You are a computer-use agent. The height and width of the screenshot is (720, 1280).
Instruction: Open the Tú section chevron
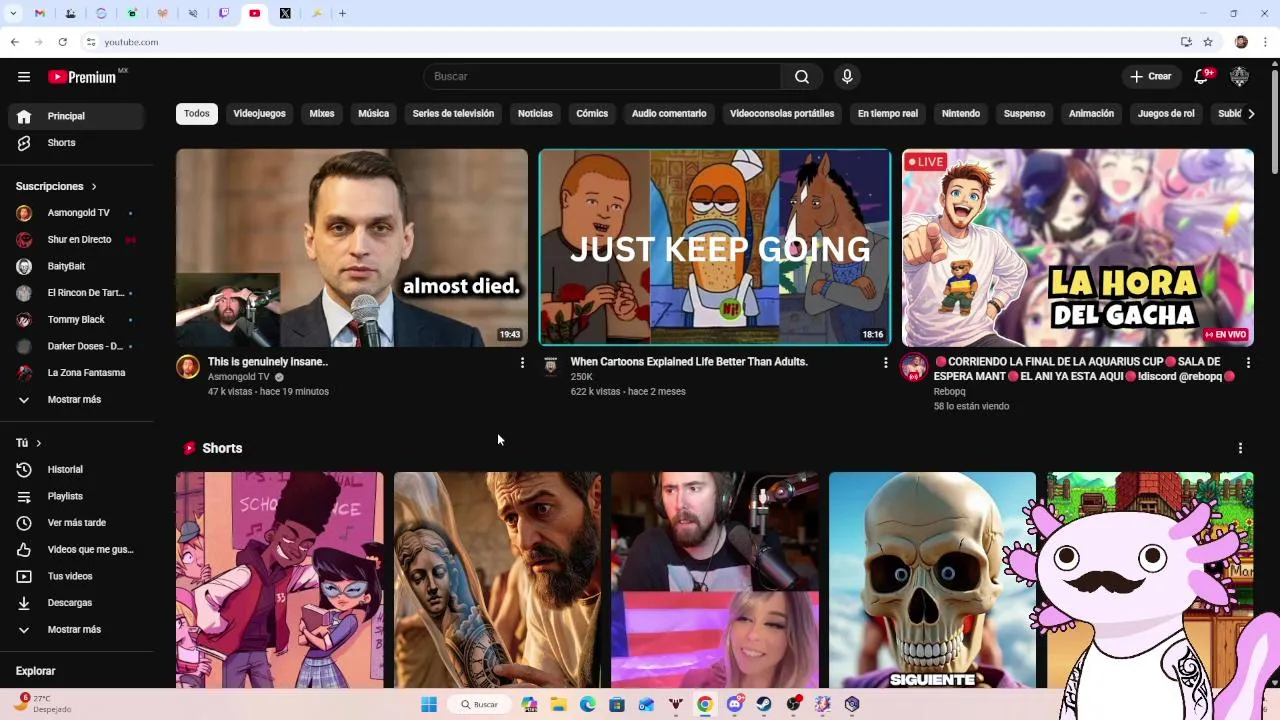(39, 443)
